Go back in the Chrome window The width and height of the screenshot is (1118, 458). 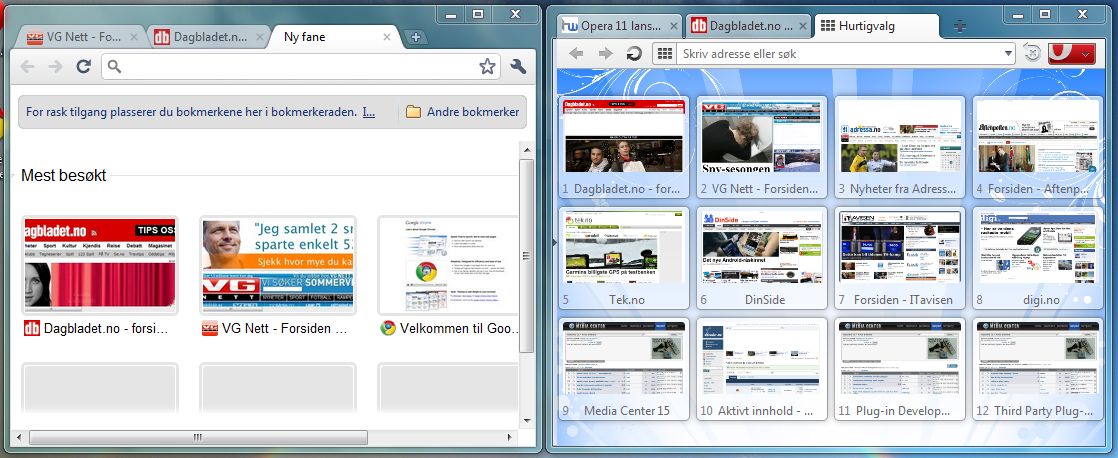tap(27, 67)
